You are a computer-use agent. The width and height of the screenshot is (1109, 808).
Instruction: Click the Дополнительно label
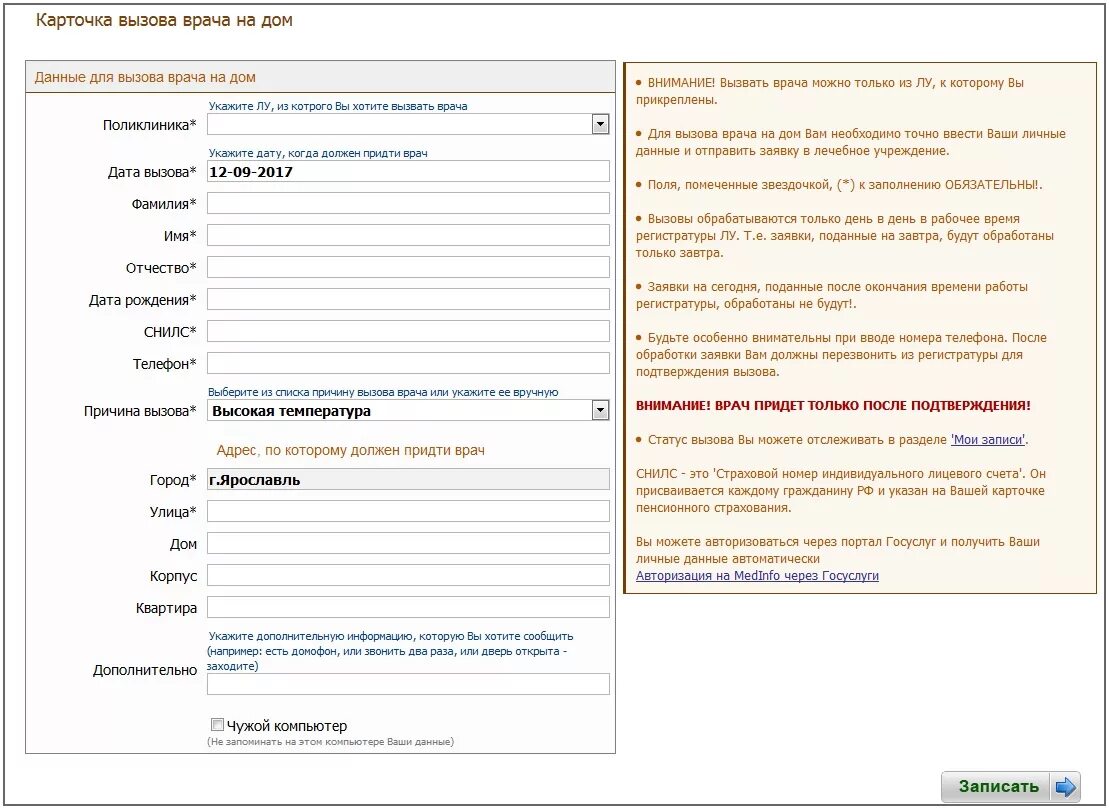(145, 670)
